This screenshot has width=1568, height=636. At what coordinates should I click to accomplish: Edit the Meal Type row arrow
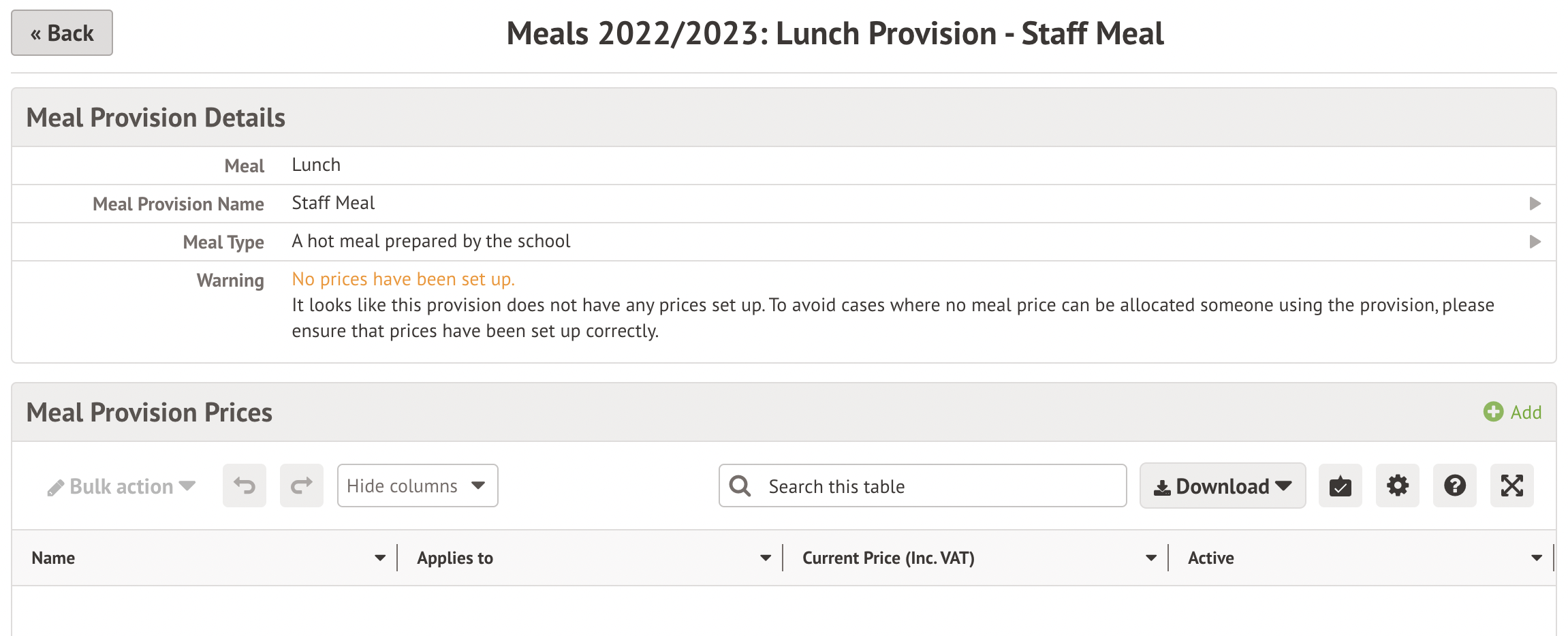coord(1535,242)
